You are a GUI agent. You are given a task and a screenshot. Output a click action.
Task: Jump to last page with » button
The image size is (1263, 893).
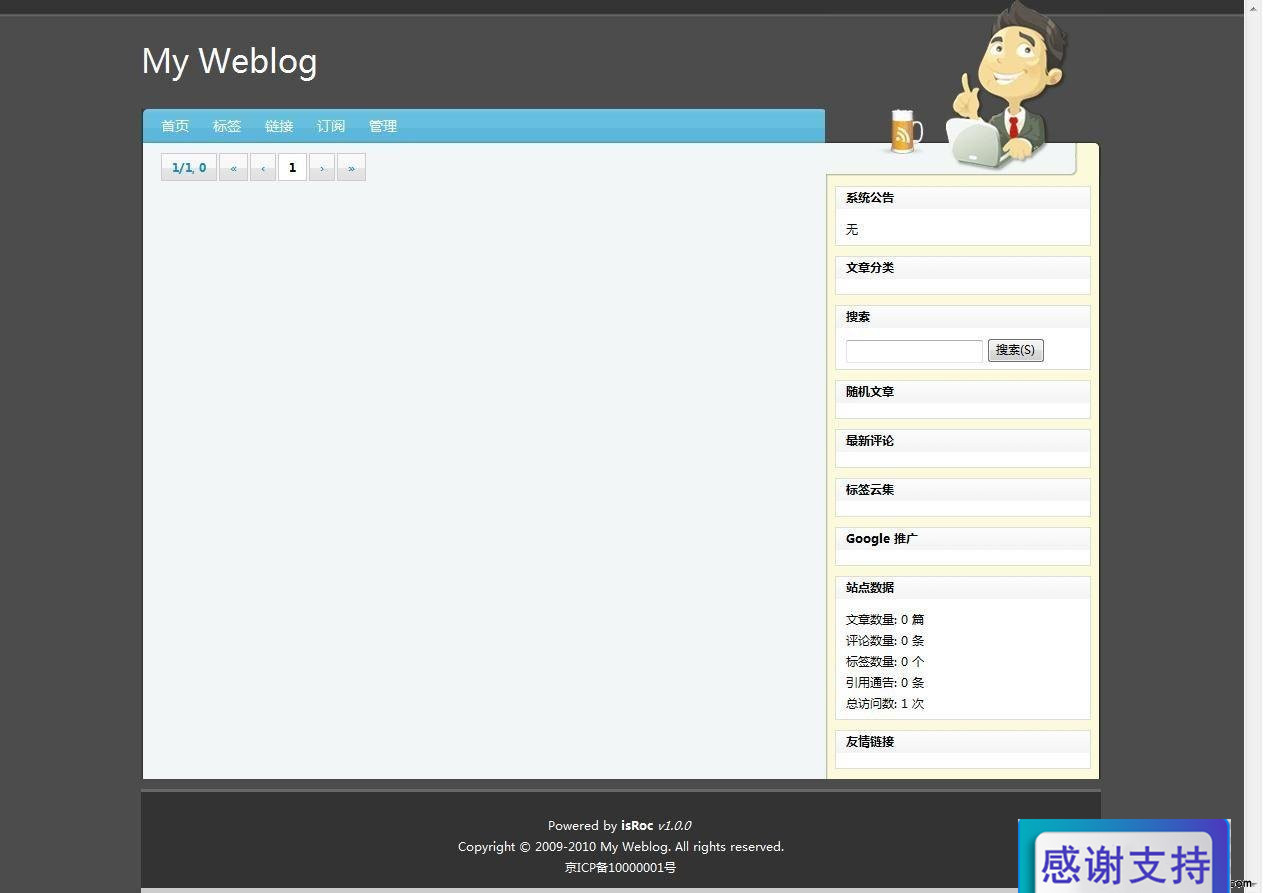[x=351, y=167]
